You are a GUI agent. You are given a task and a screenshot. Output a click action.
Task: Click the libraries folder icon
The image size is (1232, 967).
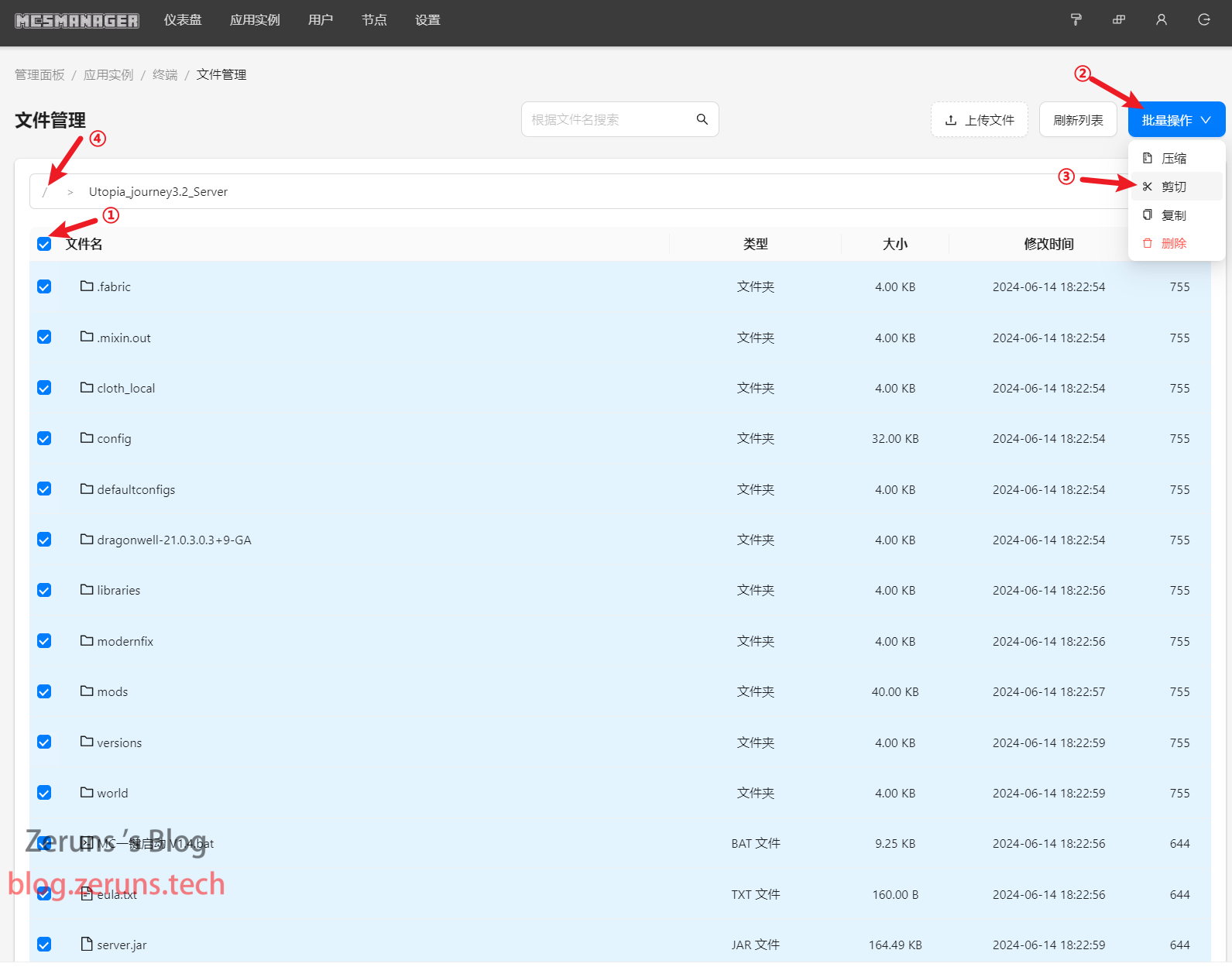tap(87, 590)
